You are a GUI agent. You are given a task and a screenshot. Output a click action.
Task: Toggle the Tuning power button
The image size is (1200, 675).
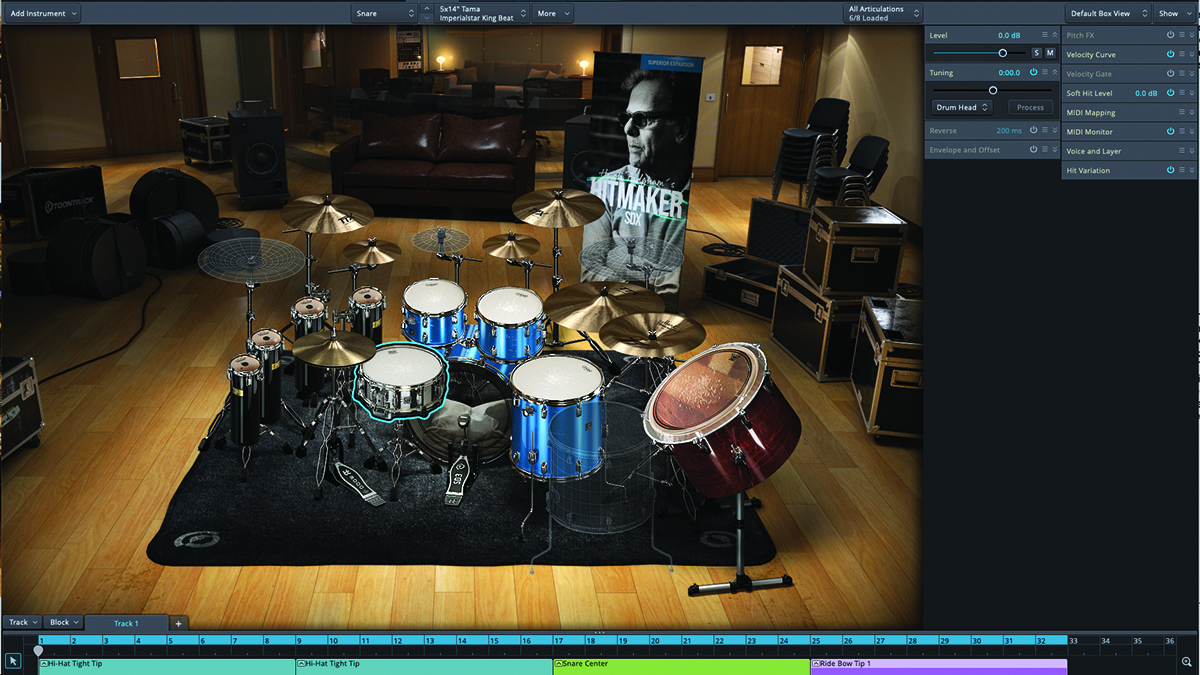[1033, 73]
